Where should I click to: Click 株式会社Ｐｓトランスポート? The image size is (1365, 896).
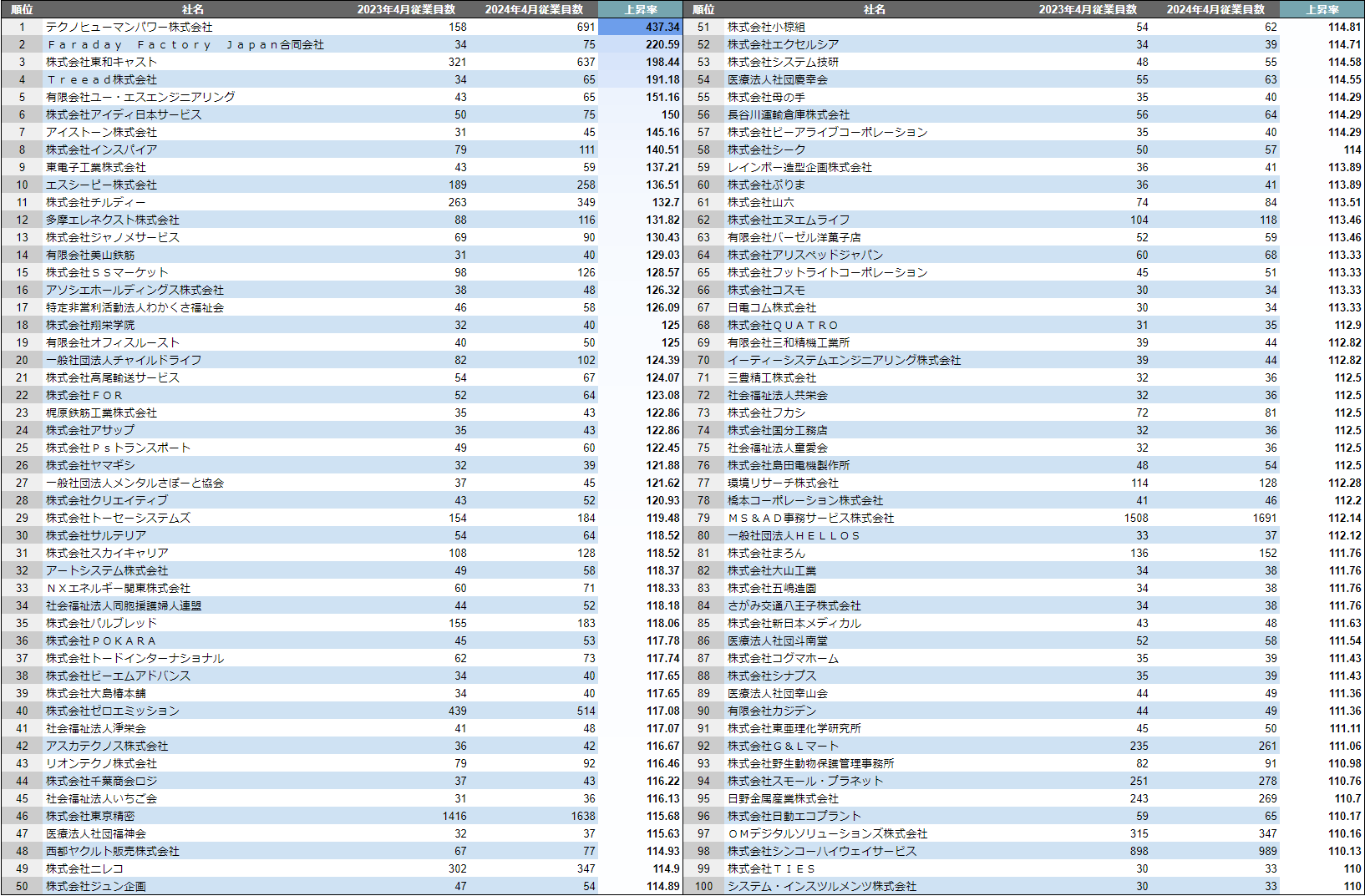click(x=118, y=448)
